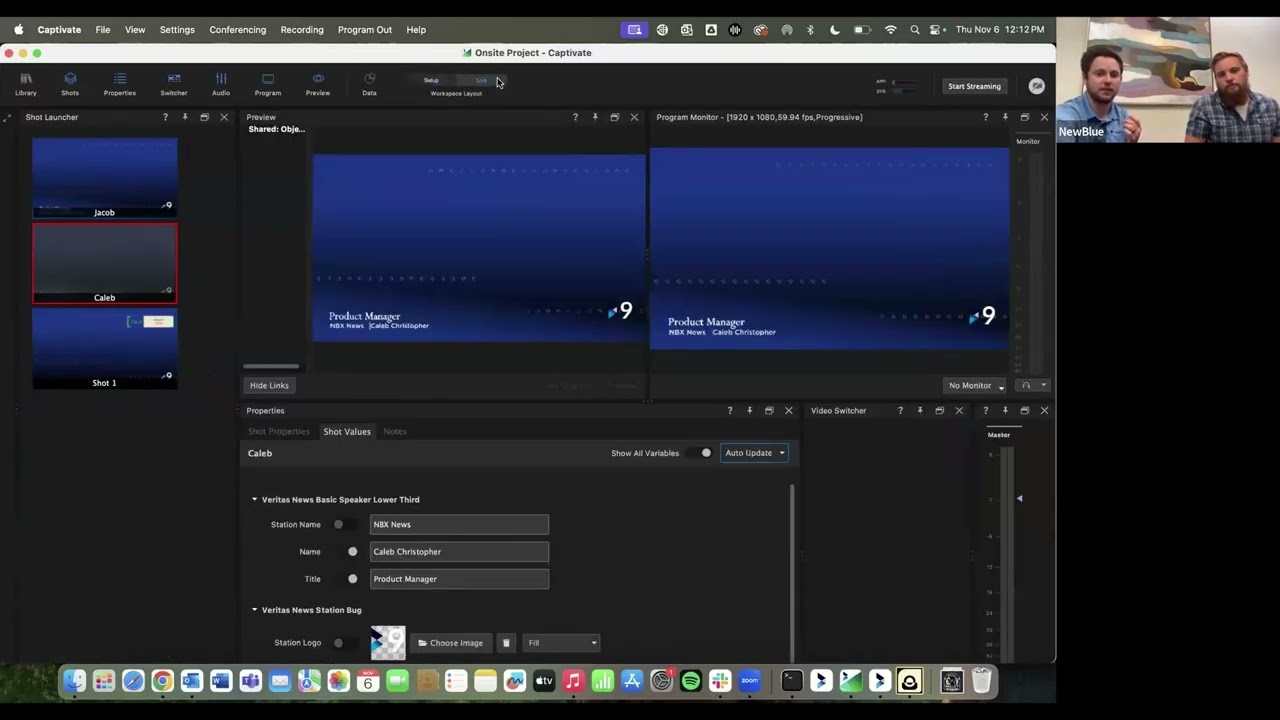Switch the workspace layout to Setup
1280x720 pixels.
pyautogui.click(x=431, y=80)
